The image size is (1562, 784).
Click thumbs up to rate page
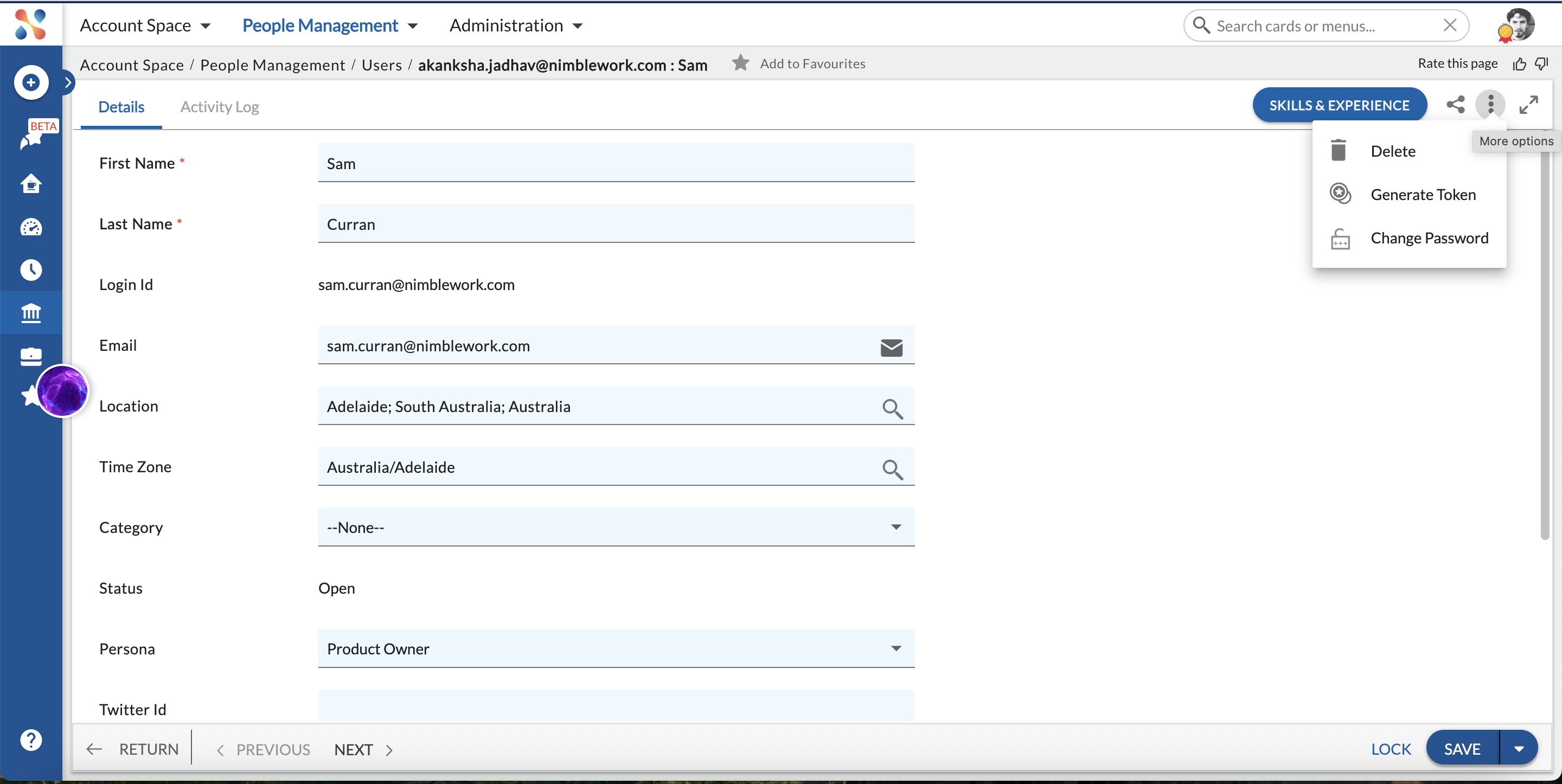1519,63
